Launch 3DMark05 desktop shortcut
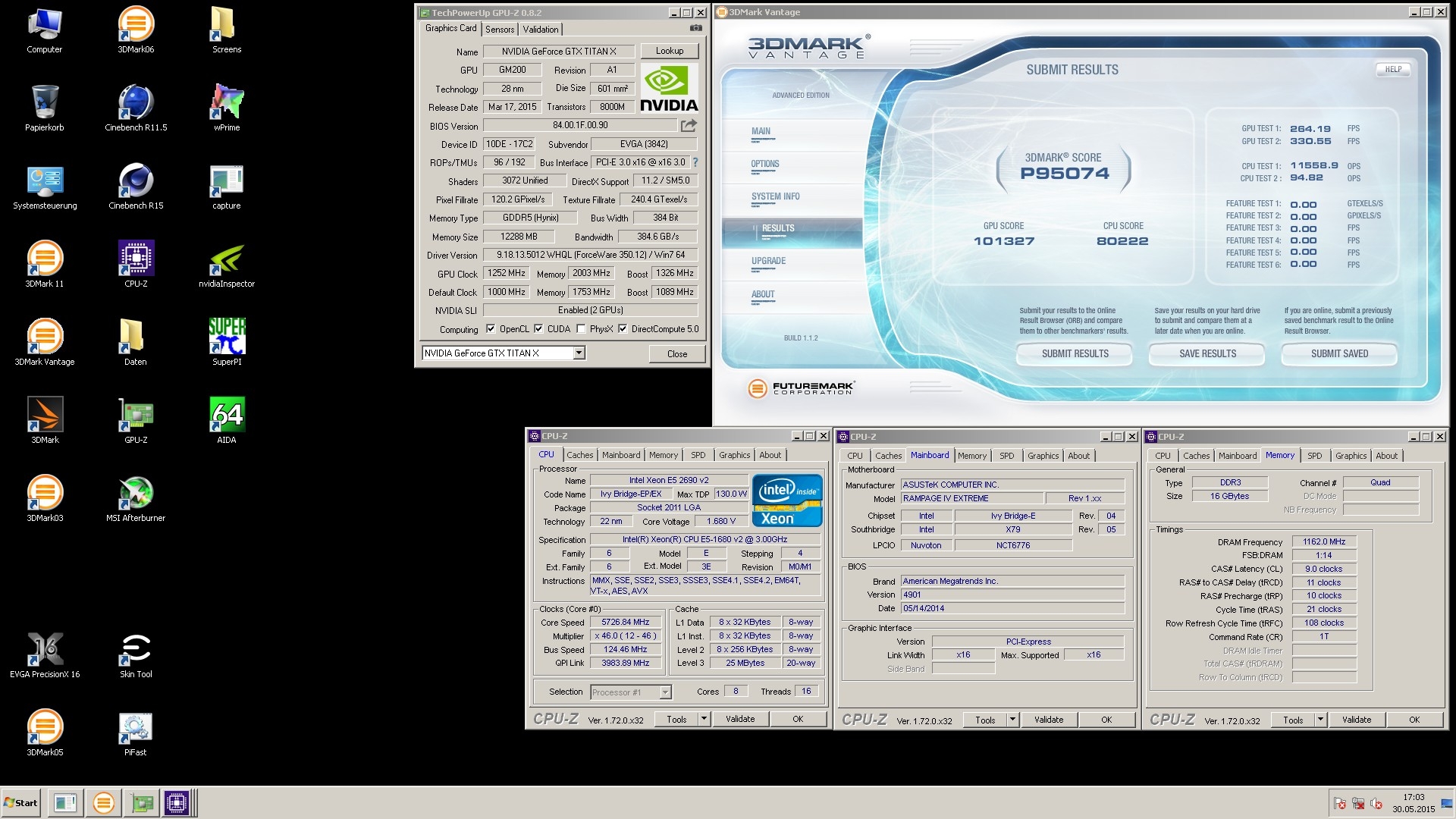The height and width of the screenshot is (819, 1456). point(45,733)
